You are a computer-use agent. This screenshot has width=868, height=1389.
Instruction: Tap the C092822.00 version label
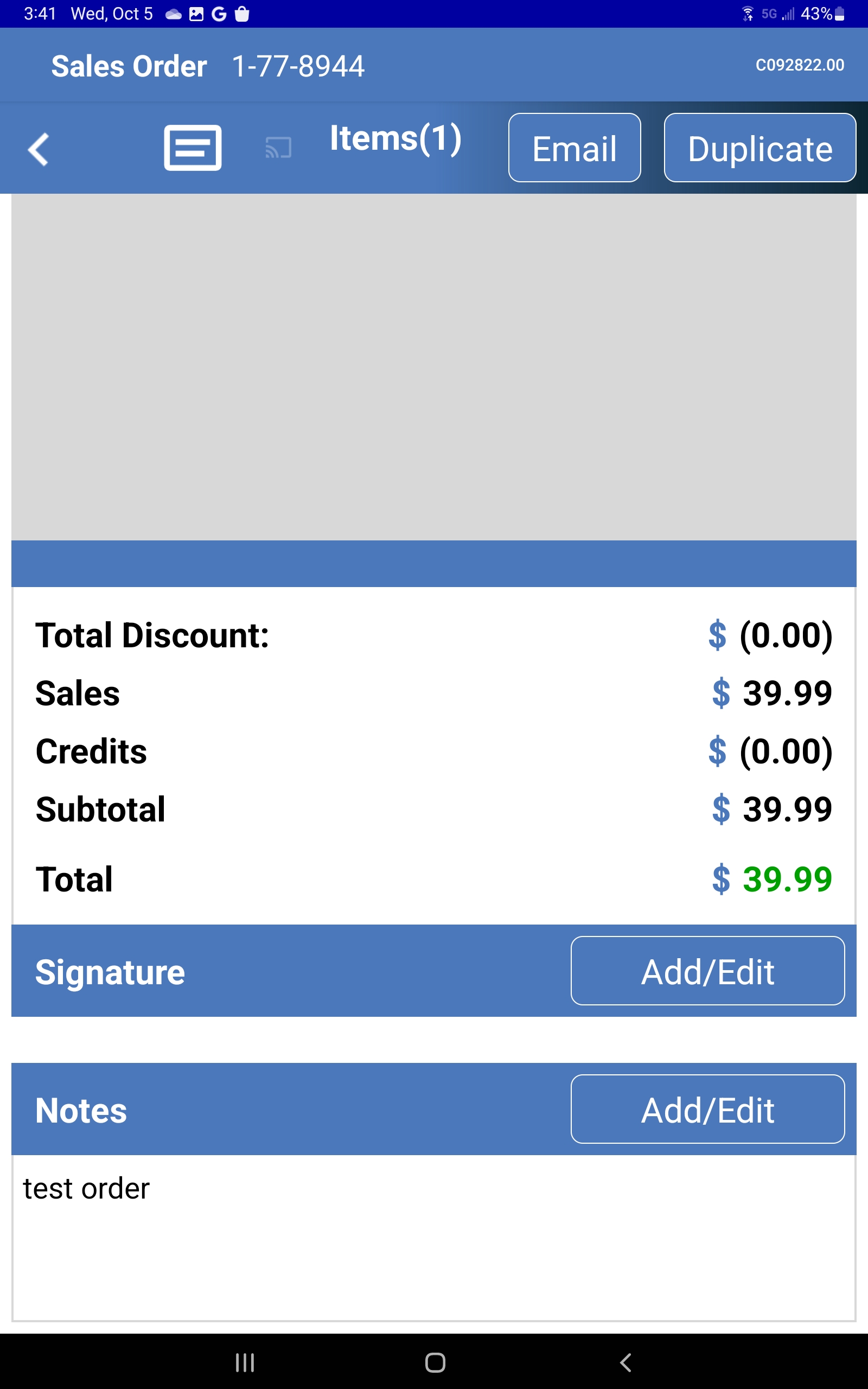tap(800, 65)
